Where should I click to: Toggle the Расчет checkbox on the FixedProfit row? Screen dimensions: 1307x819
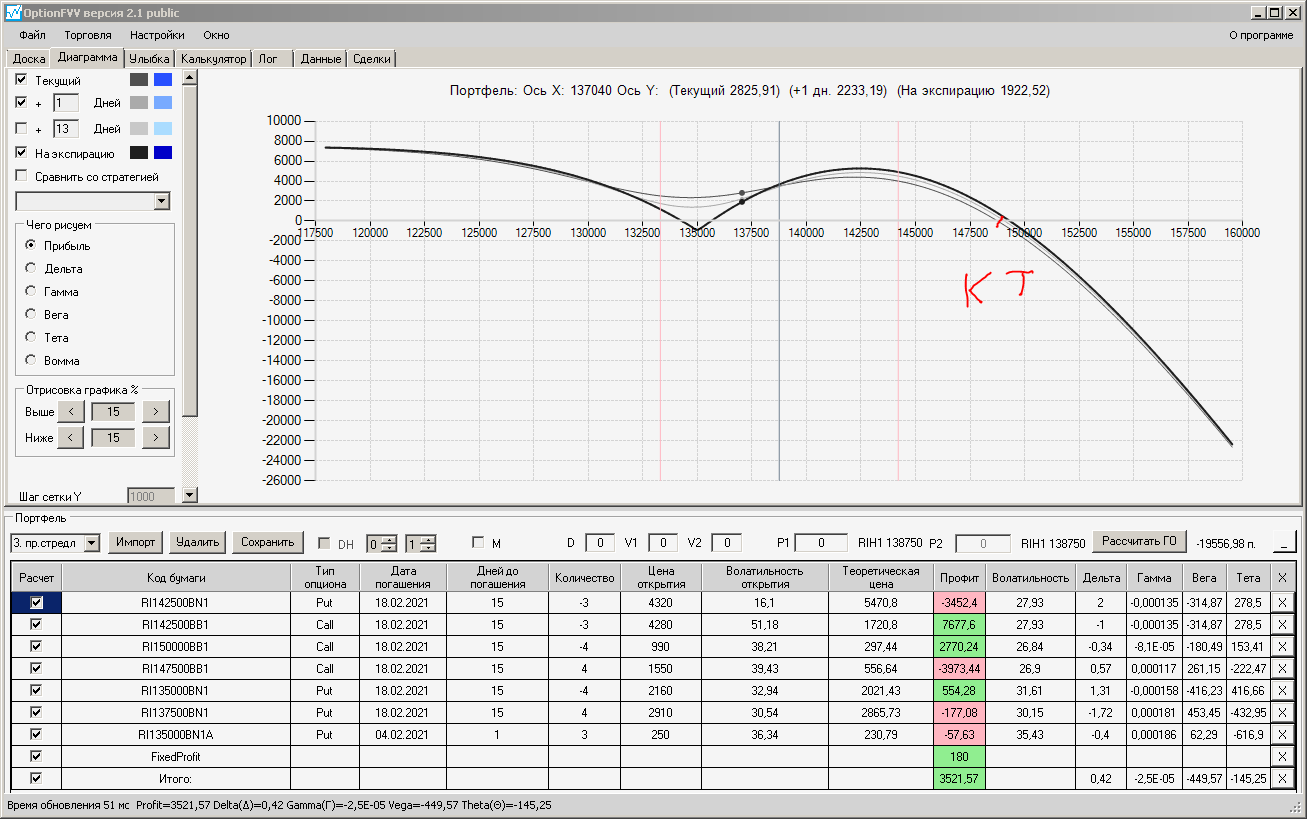pos(37,757)
